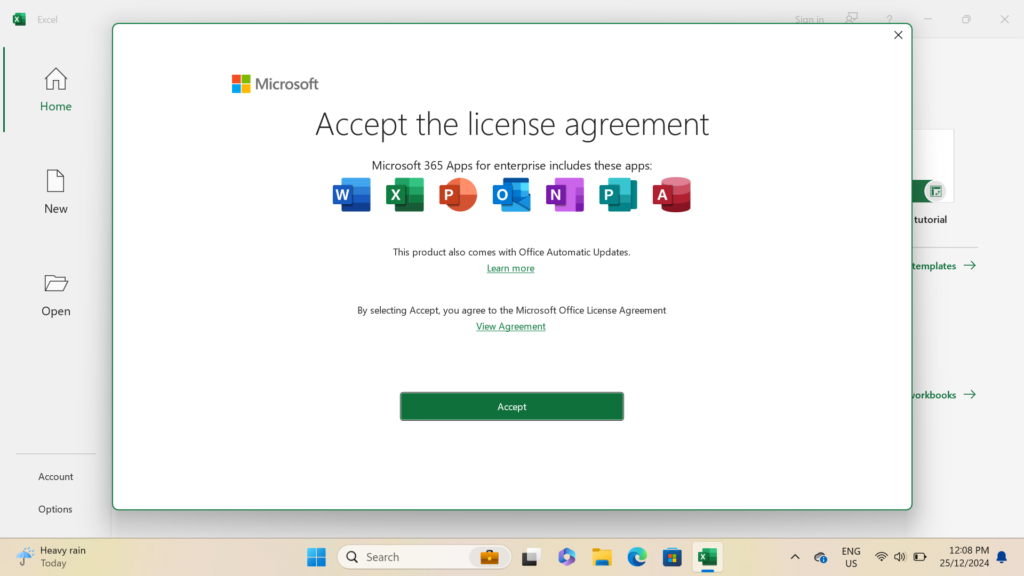1024x576 pixels.
Task: Go to Home in Excel sidebar
Action: pyautogui.click(x=56, y=90)
